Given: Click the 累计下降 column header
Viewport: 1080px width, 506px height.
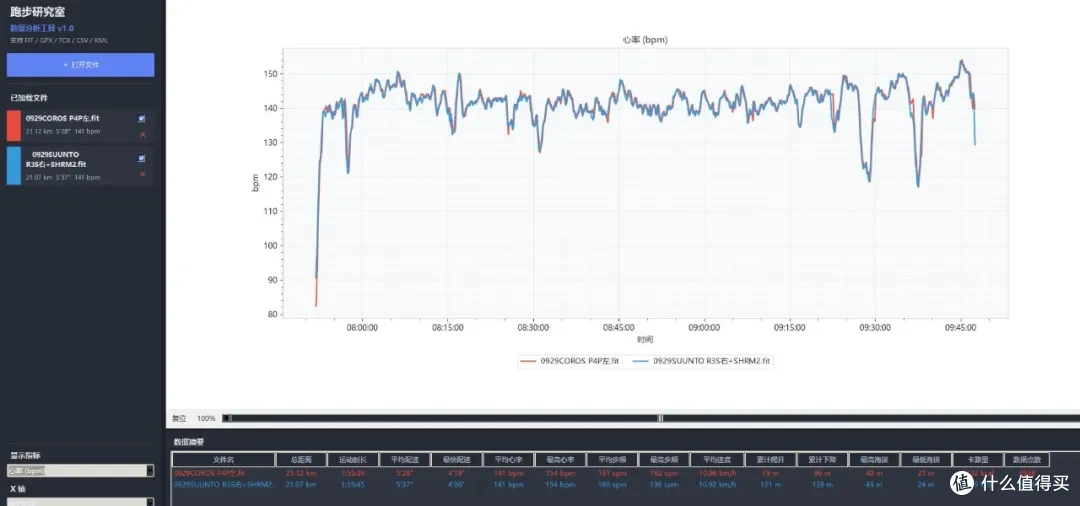Looking at the screenshot, I should pos(822,460).
